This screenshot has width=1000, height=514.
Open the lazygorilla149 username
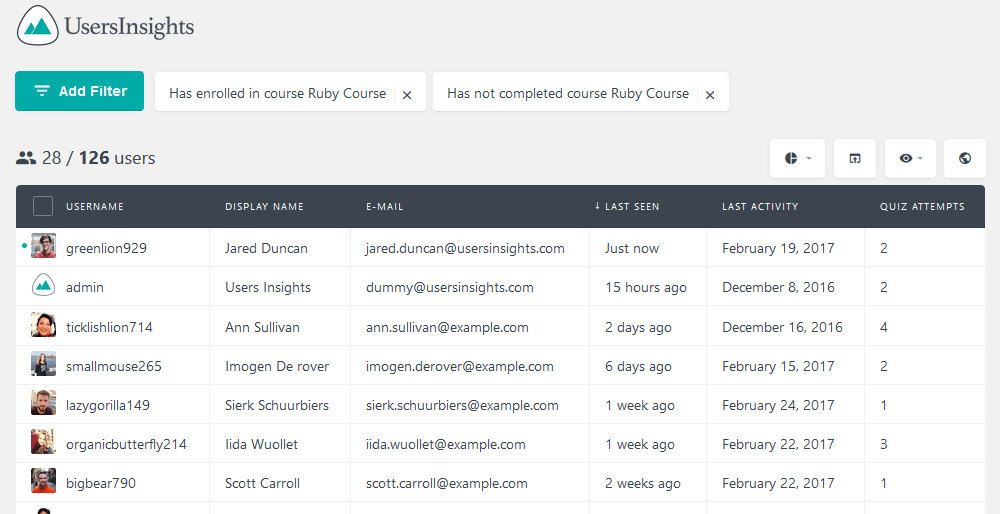(108, 406)
